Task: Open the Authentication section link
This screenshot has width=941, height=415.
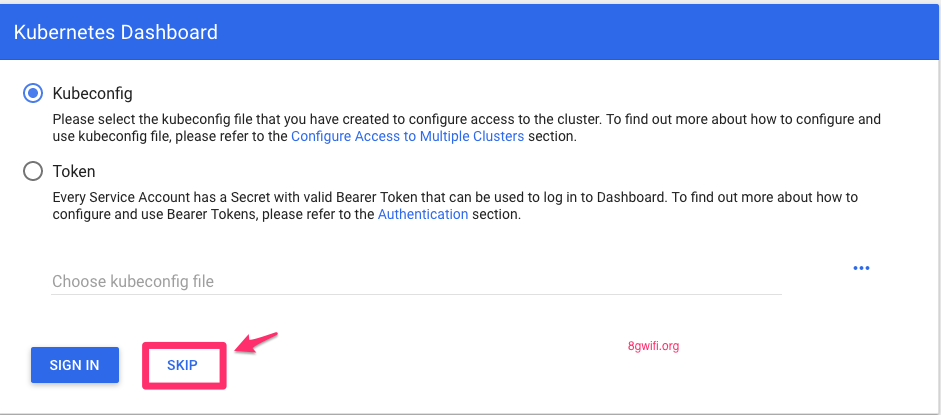Action: [423, 214]
